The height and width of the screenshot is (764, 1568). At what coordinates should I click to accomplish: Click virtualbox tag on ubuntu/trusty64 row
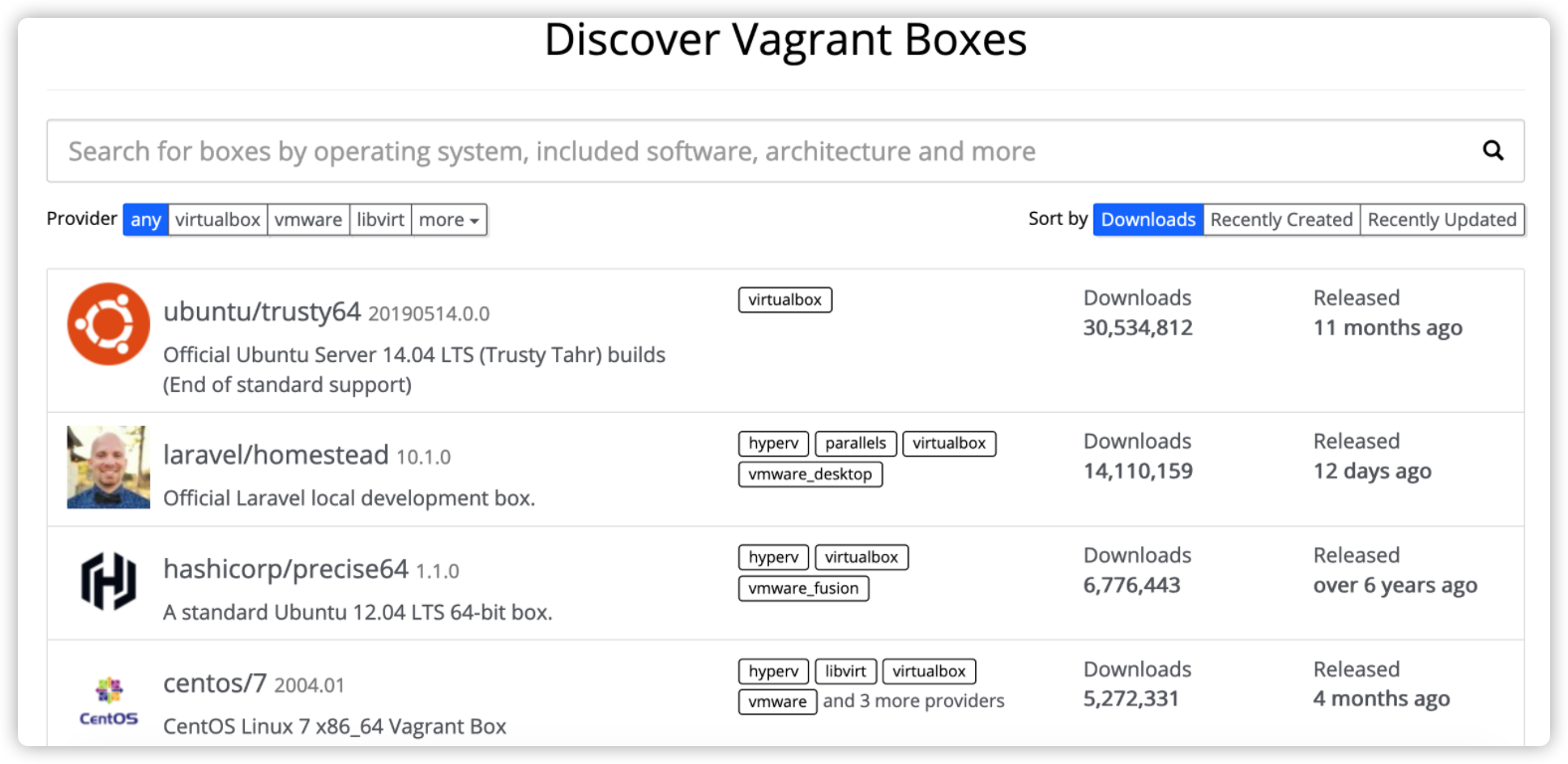click(x=785, y=299)
